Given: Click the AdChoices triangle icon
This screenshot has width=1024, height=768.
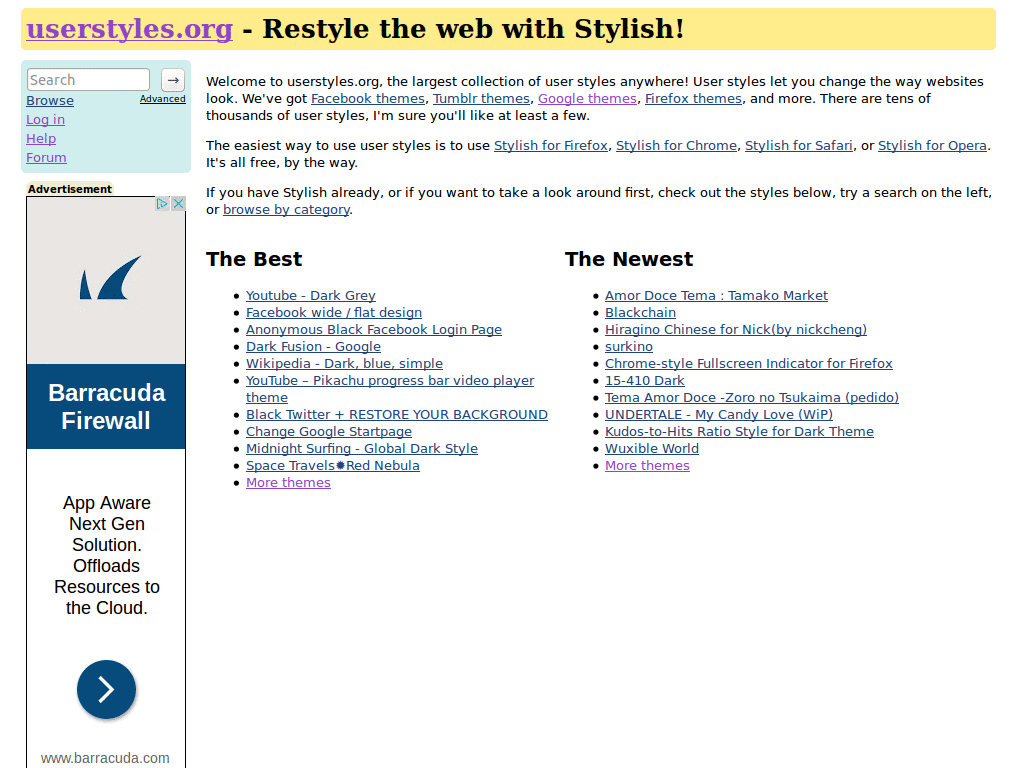Looking at the screenshot, I should (x=162, y=204).
